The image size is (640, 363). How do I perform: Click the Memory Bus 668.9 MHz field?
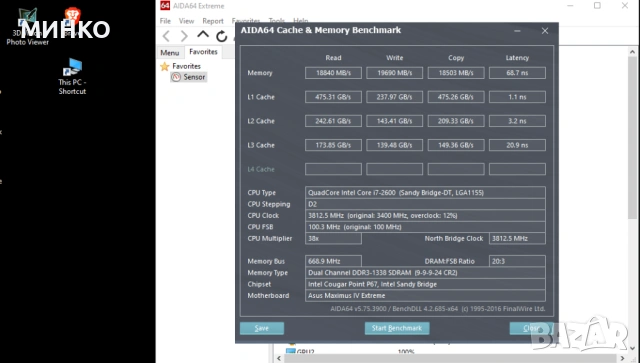(333, 261)
